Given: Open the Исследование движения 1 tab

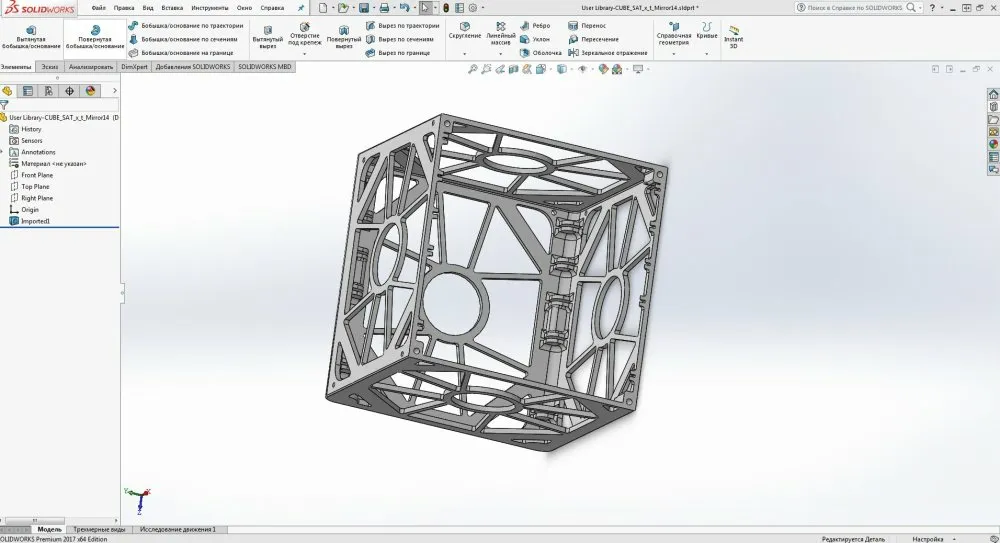Looking at the screenshot, I should click(x=178, y=529).
